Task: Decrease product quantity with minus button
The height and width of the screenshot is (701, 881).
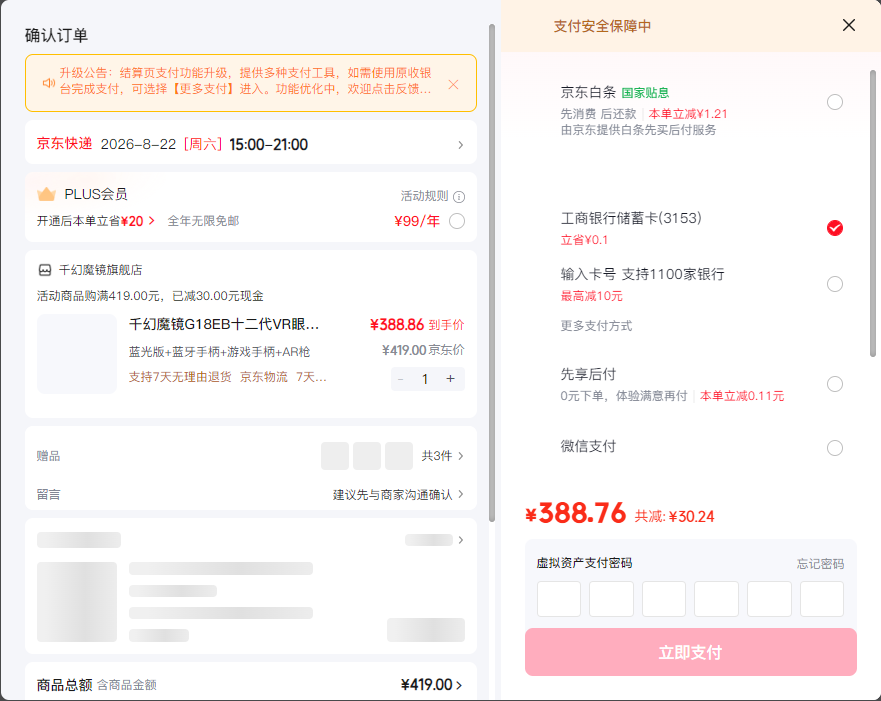Action: click(x=401, y=379)
